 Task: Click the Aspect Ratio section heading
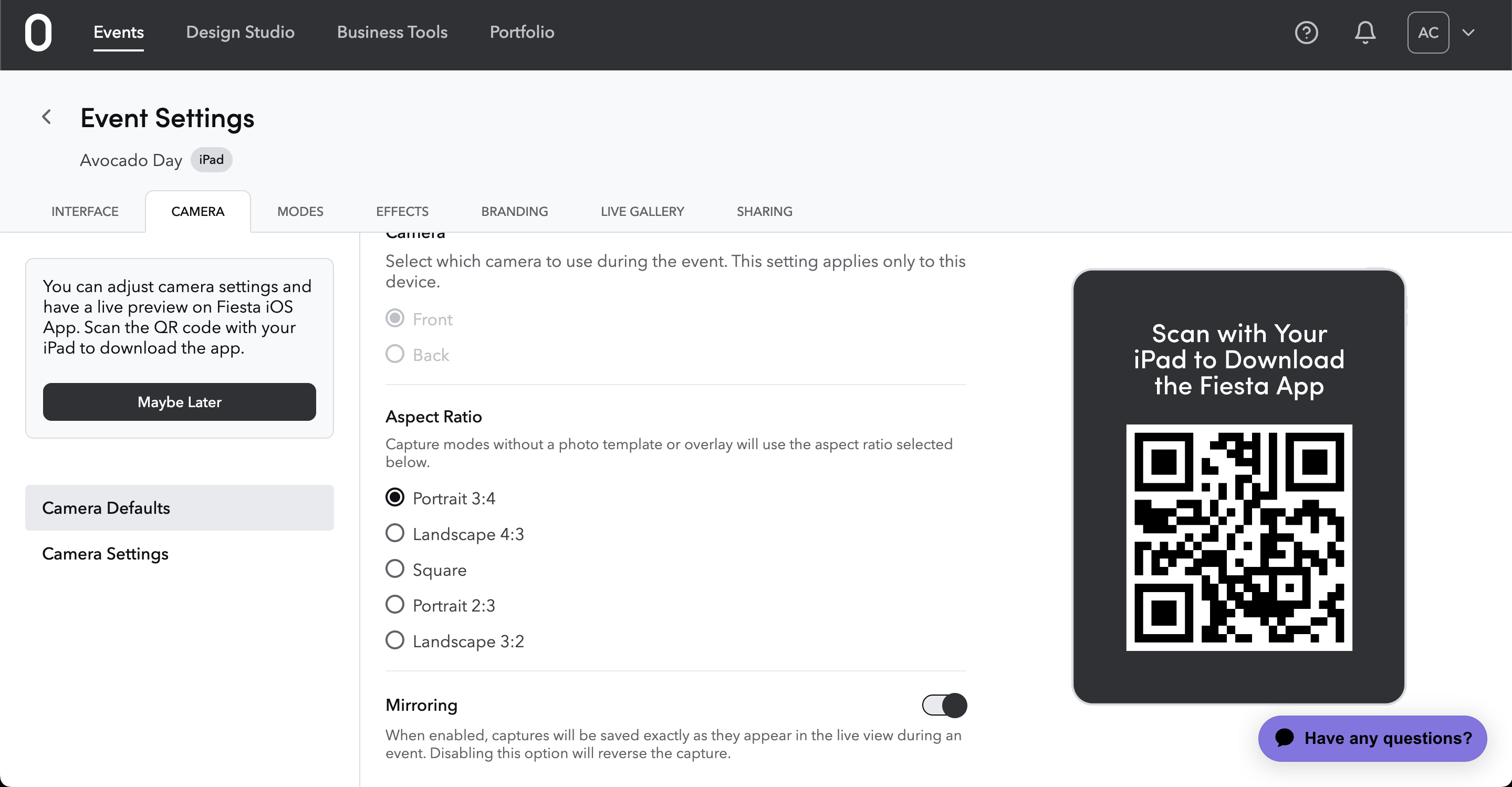pos(434,417)
